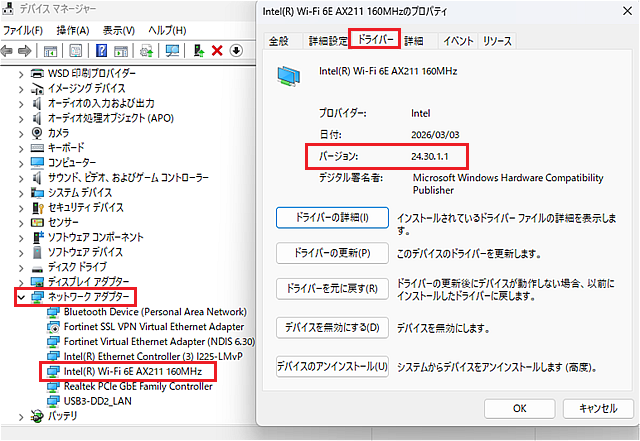Click the バッテリ battery icon
The width and height of the screenshot is (640, 441).
tap(37, 416)
